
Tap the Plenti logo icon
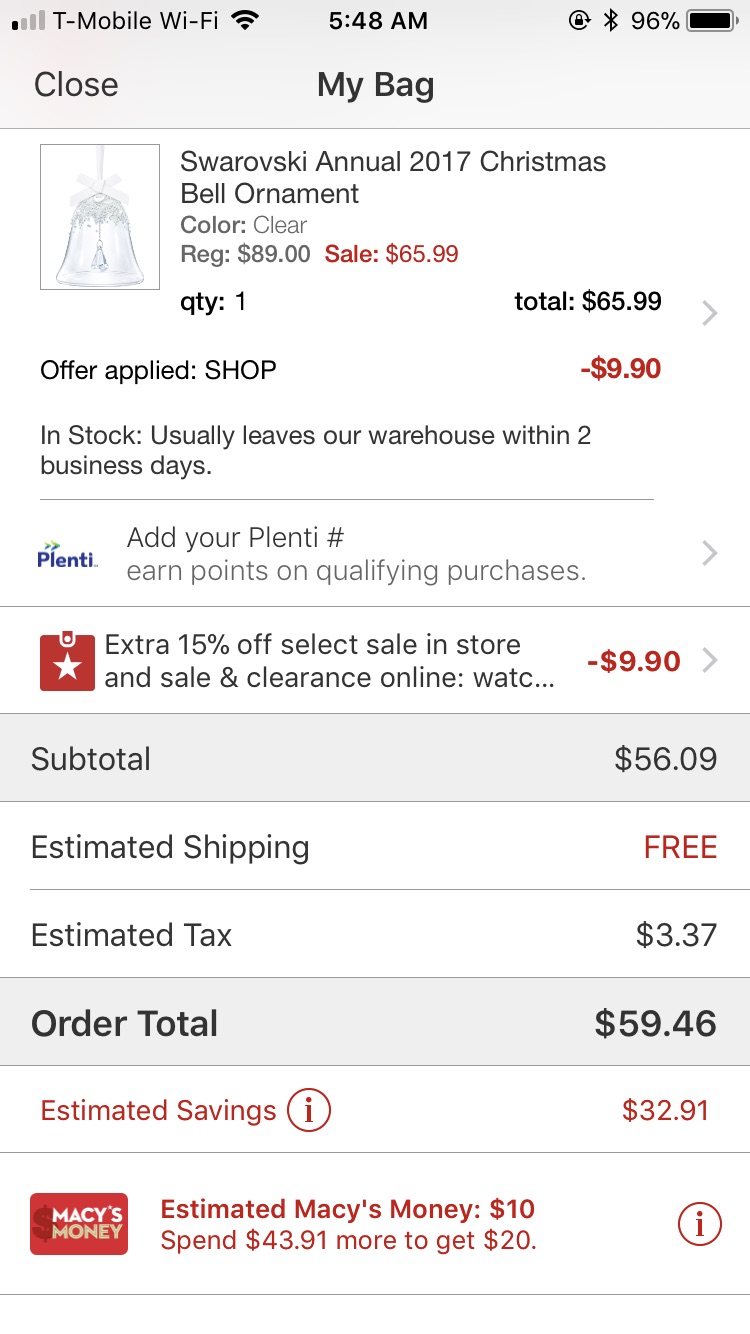click(67, 554)
